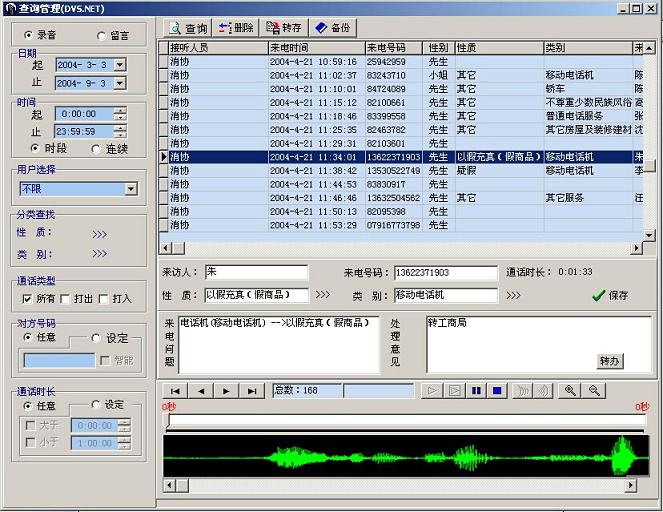This screenshot has height=512, width=663.
Task: Click the 转办 forward button
Action: (x=609, y=360)
